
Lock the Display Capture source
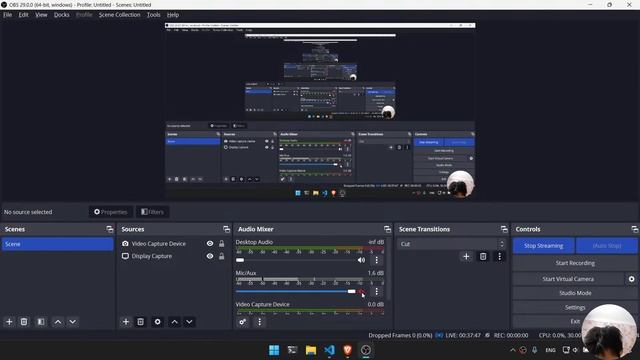point(221,256)
